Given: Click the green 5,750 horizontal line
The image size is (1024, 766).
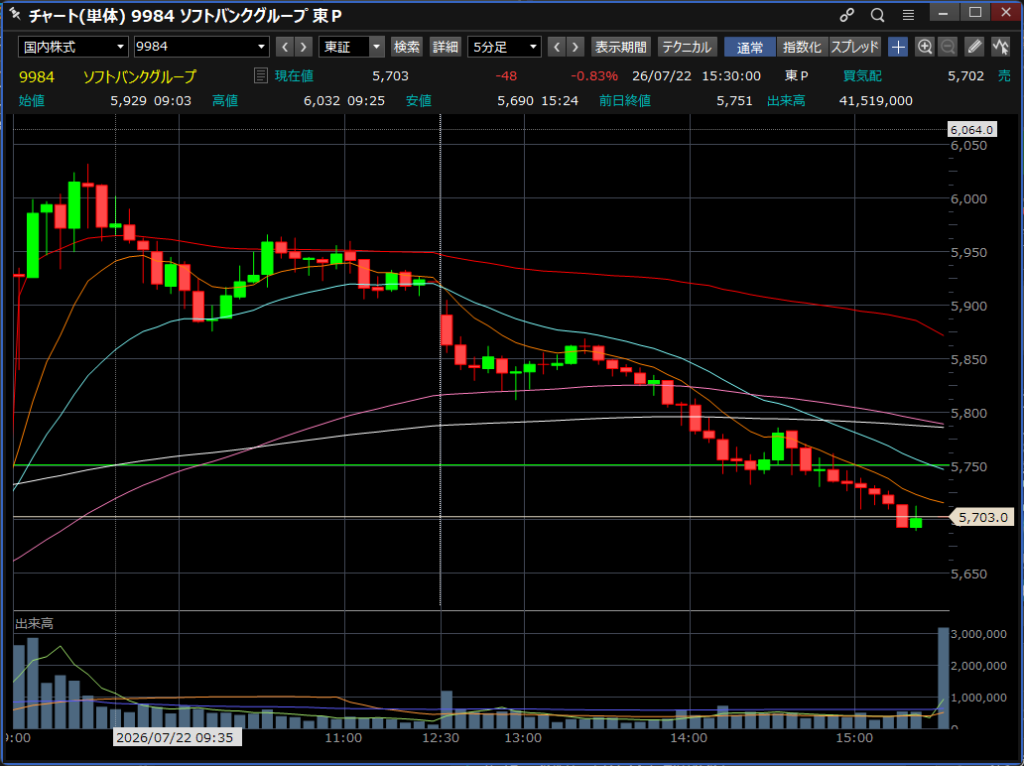Looking at the screenshot, I should [481, 465].
